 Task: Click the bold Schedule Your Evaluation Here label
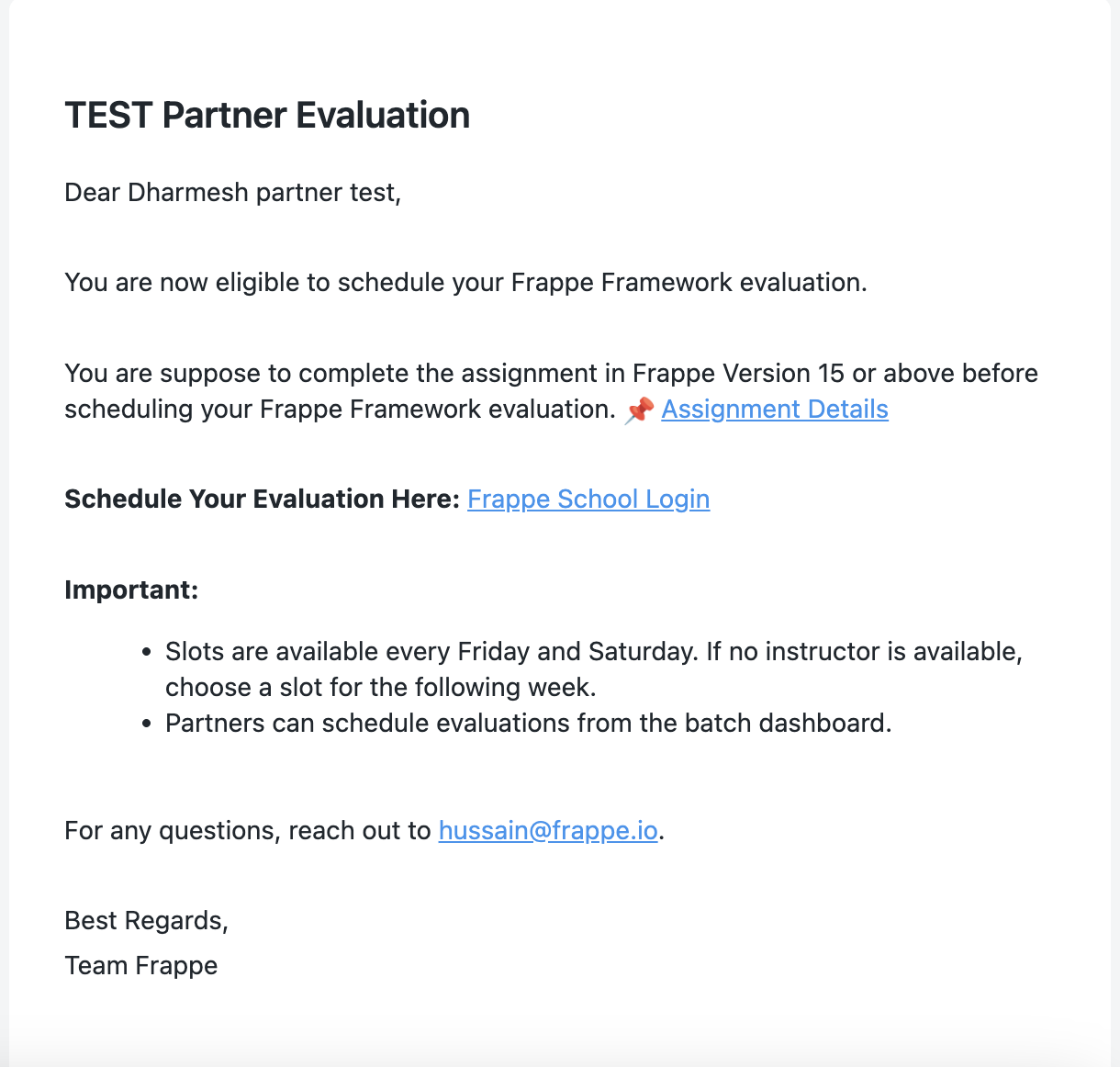click(262, 500)
